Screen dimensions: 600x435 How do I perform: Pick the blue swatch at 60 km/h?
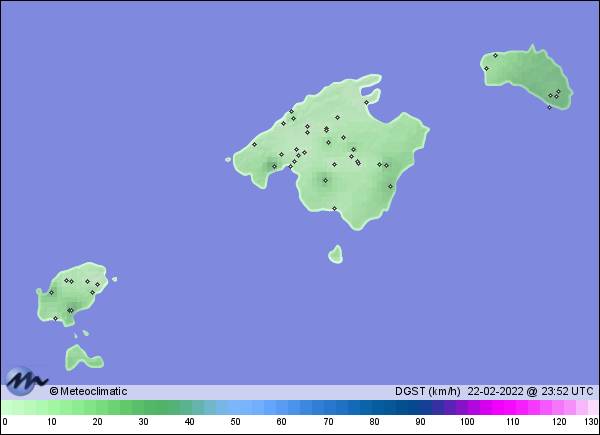(282, 408)
